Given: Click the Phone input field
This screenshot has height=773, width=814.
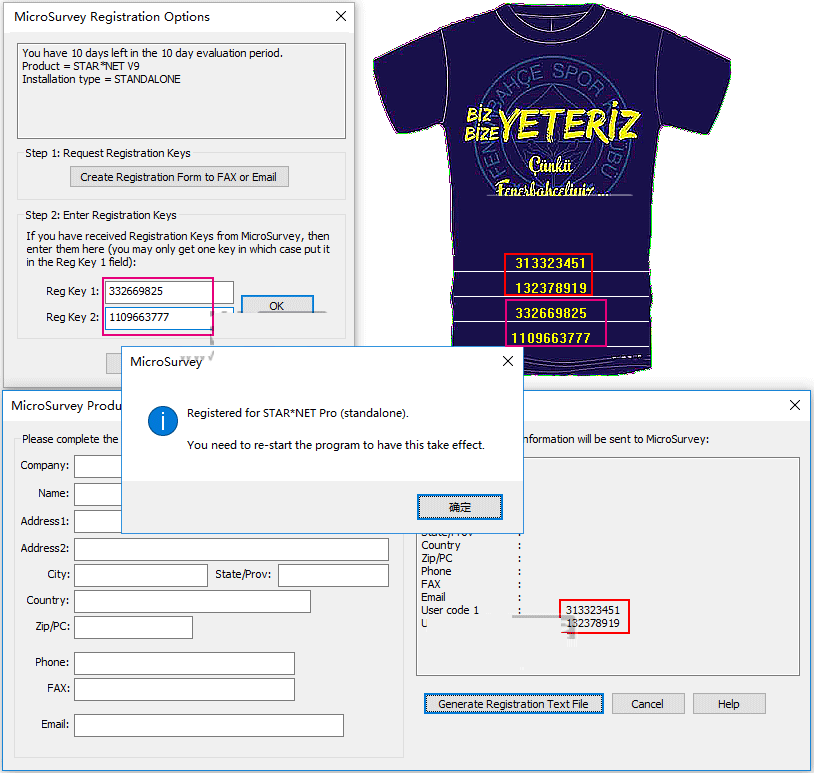Looking at the screenshot, I should [184, 663].
